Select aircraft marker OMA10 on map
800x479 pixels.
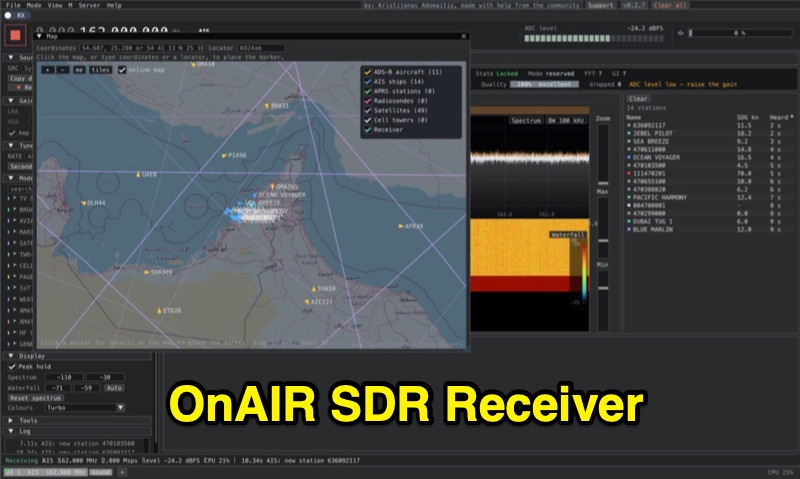pos(193,65)
